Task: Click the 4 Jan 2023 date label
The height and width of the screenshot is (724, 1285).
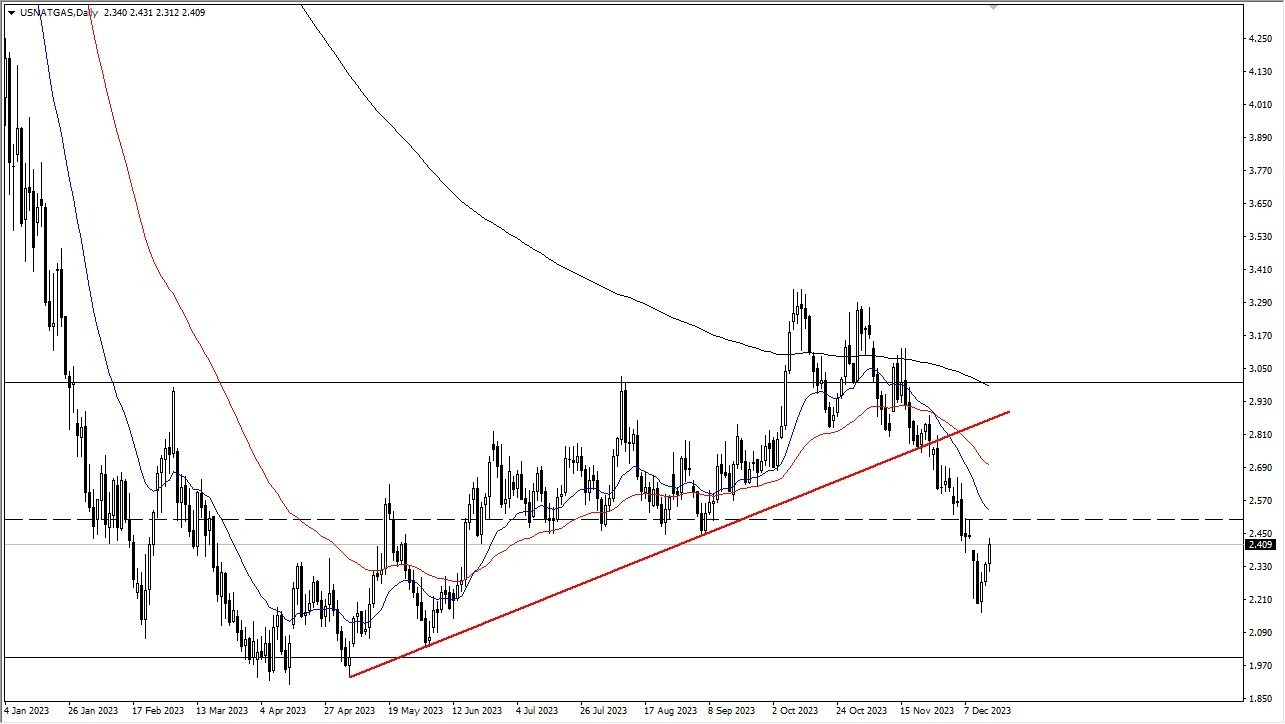Action: pos(28,711)
